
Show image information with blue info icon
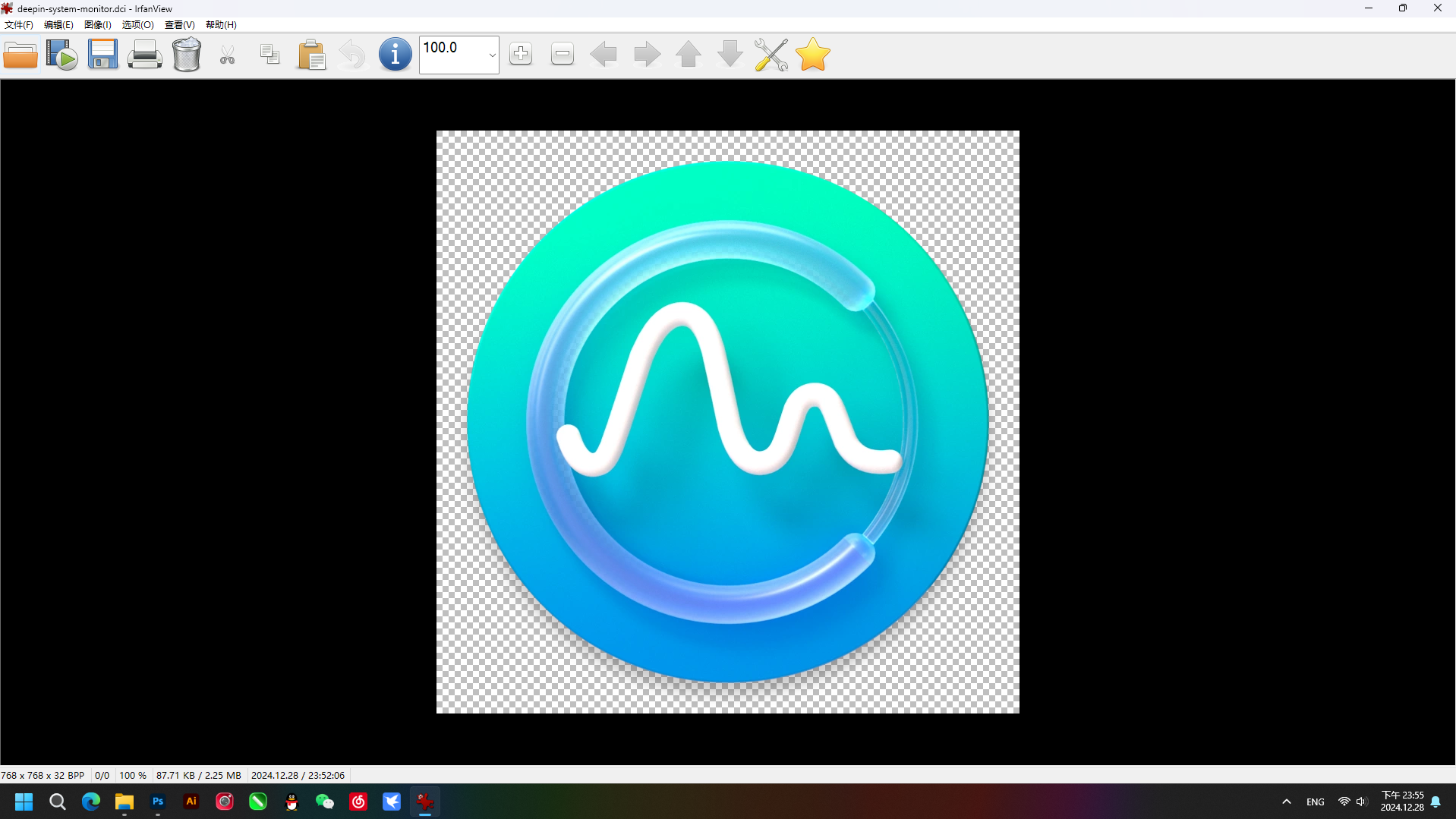click(395, 55)
